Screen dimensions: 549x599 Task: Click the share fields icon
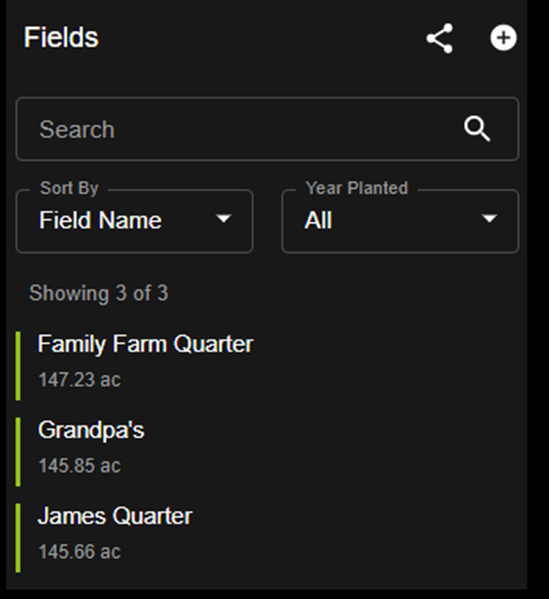[440, 38]
